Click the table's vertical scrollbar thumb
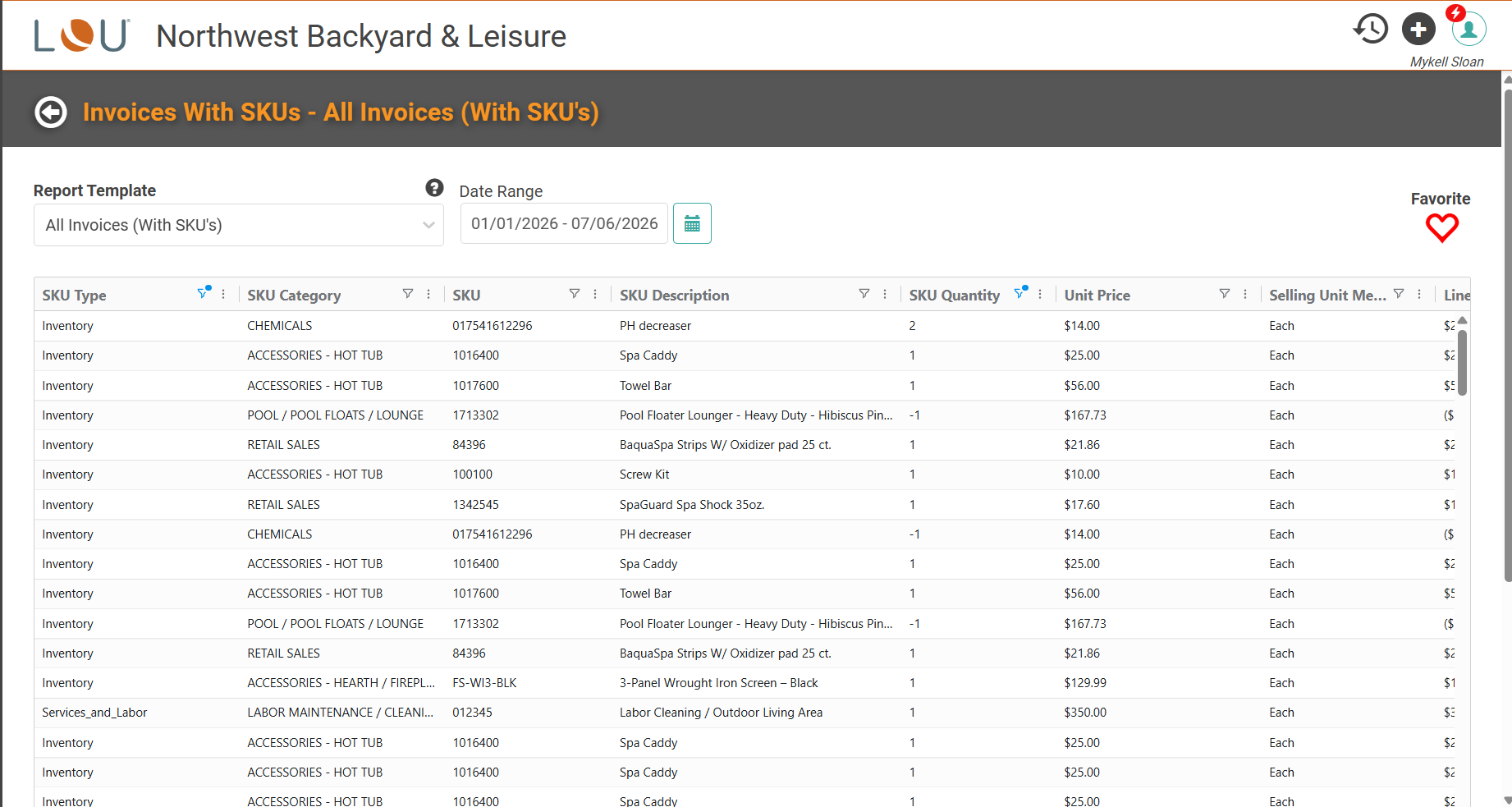This screenshot has width=1512, height=807. click(x=1462, y=362)
